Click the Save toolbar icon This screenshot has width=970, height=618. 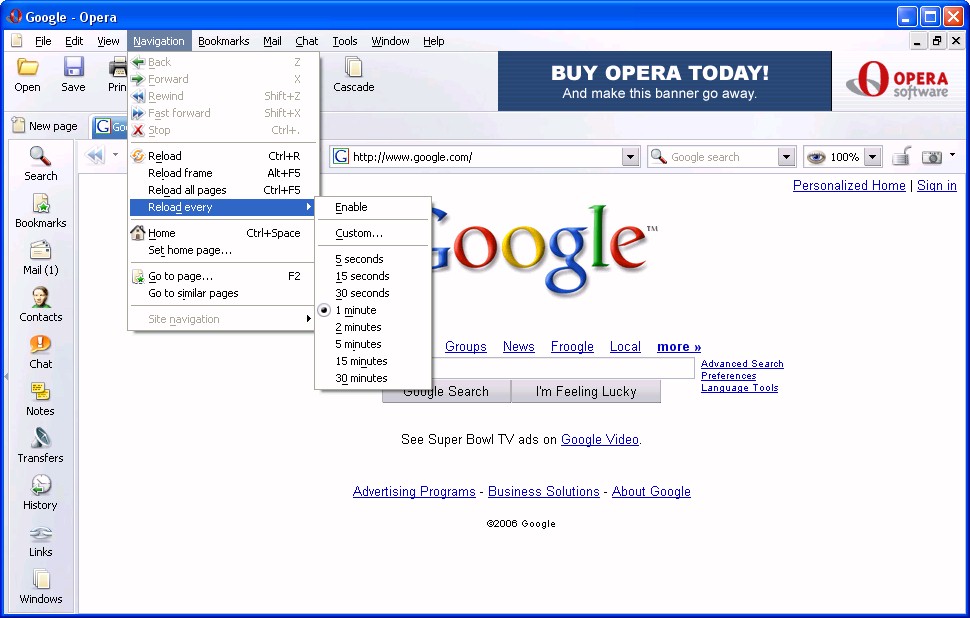[x=73, y=74]
